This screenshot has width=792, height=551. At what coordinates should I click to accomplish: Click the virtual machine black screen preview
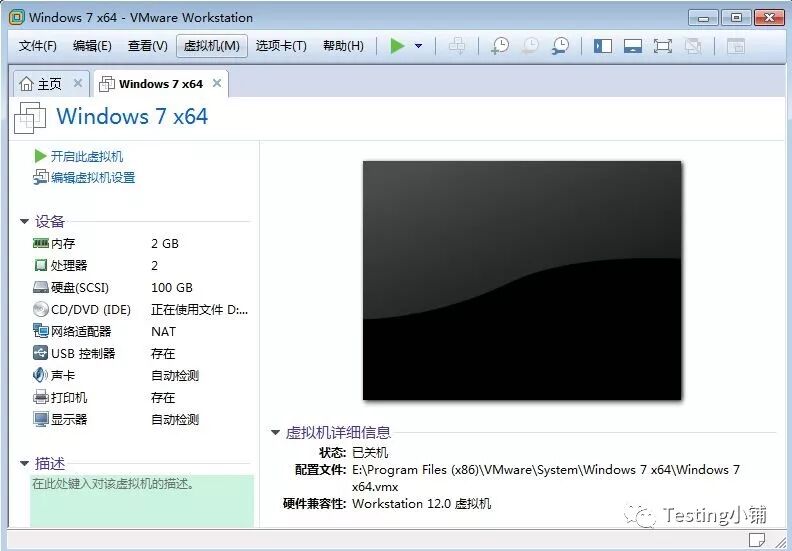click(522, 280)
